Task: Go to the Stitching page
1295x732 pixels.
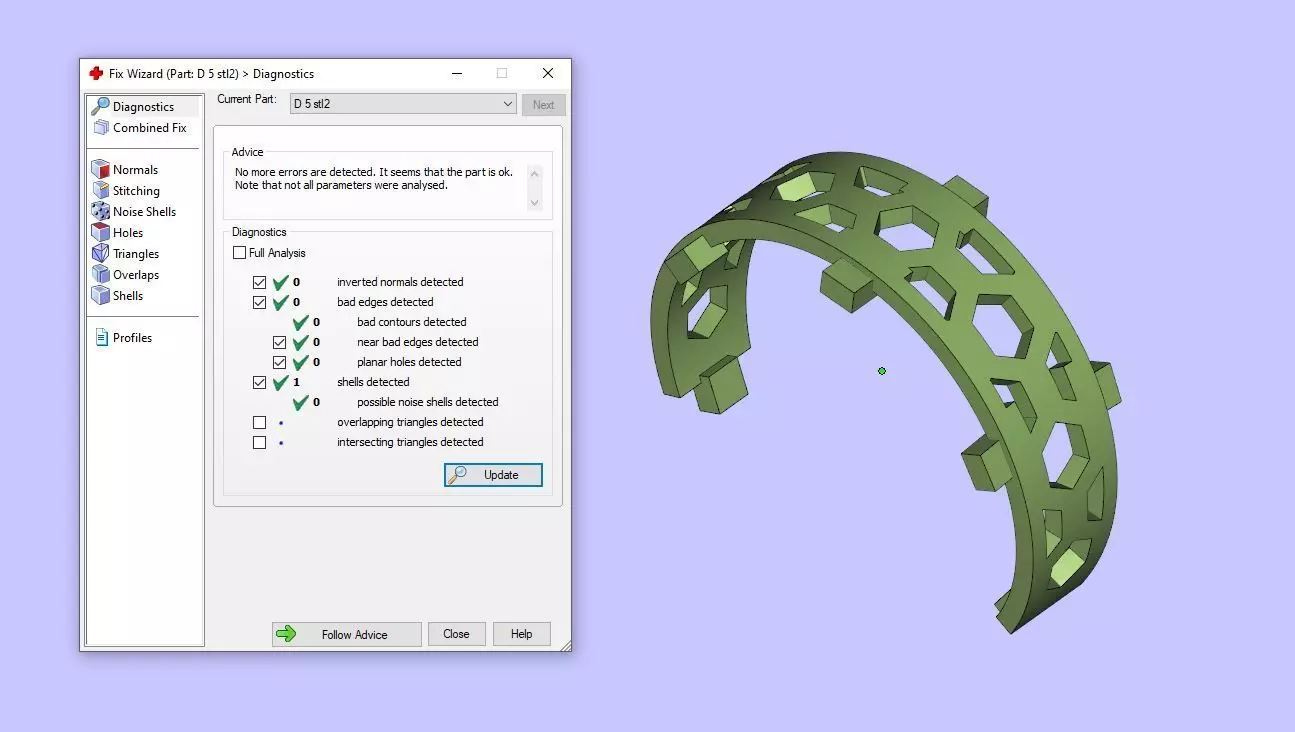Action: (x=136, y=191)
